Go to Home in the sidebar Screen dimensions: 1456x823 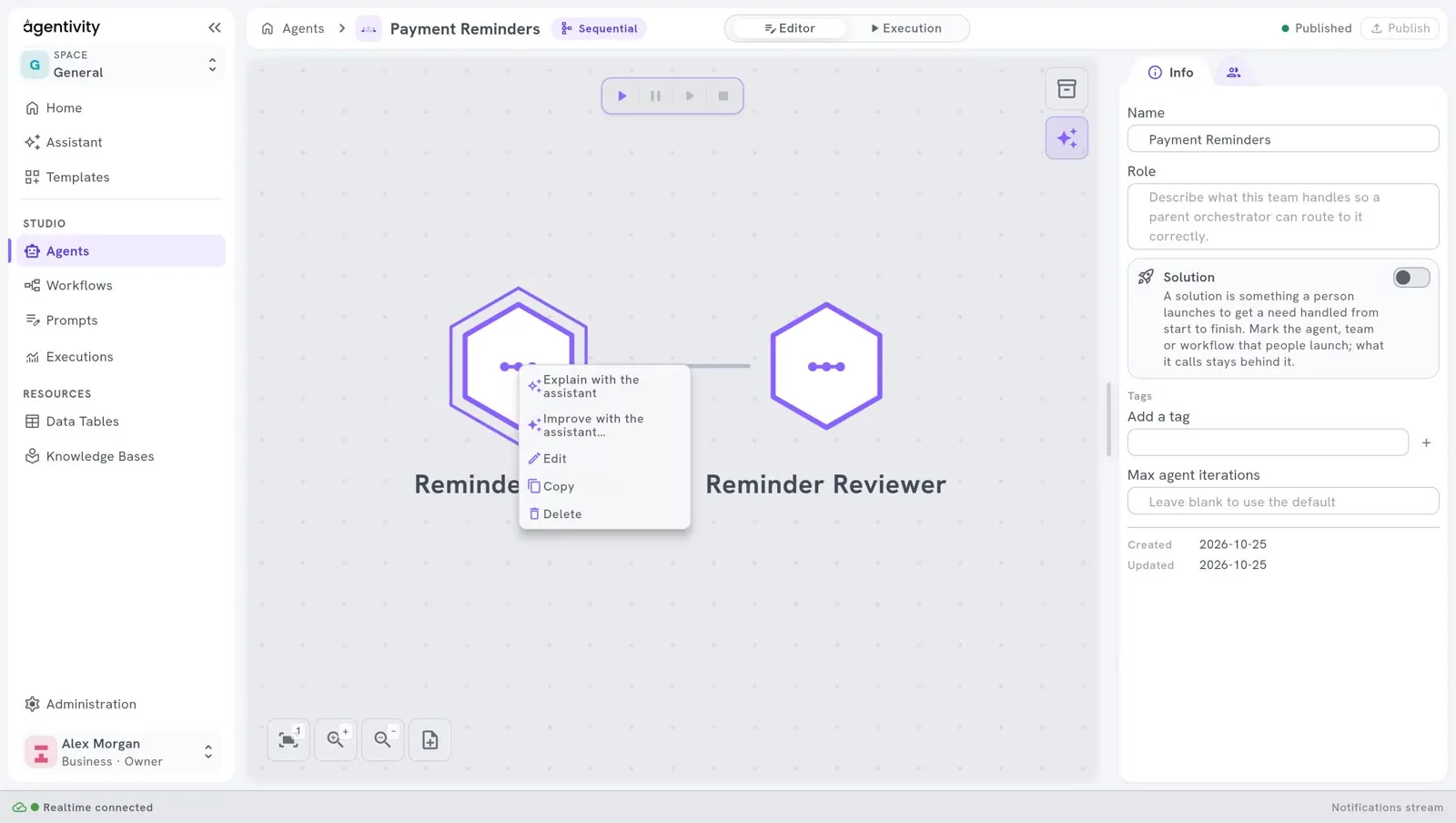pos(121,108)
